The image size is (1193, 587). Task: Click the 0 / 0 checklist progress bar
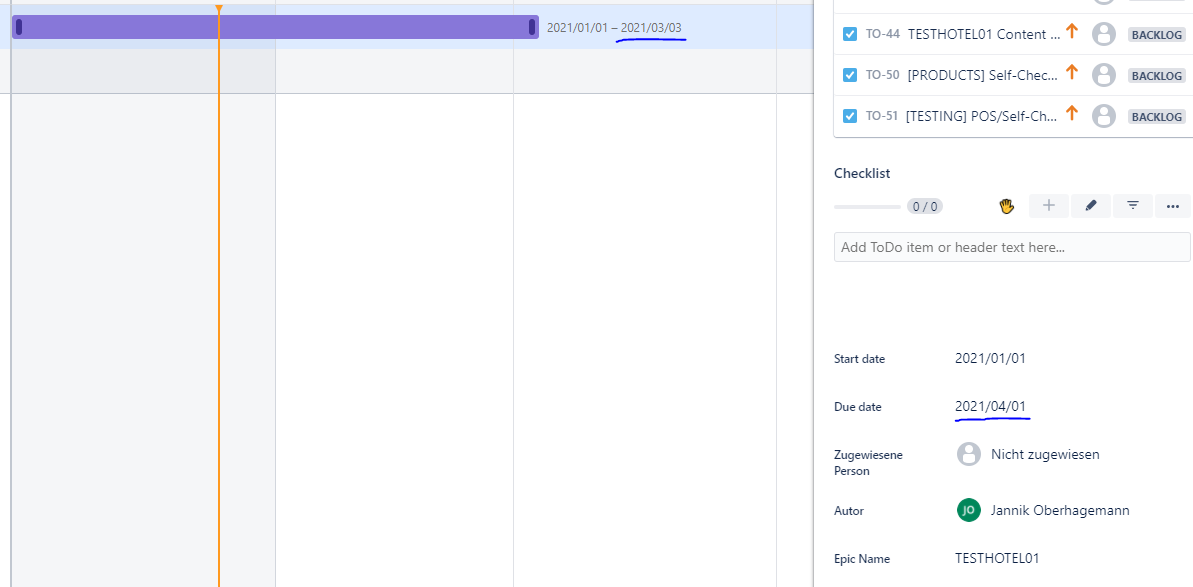867,206
